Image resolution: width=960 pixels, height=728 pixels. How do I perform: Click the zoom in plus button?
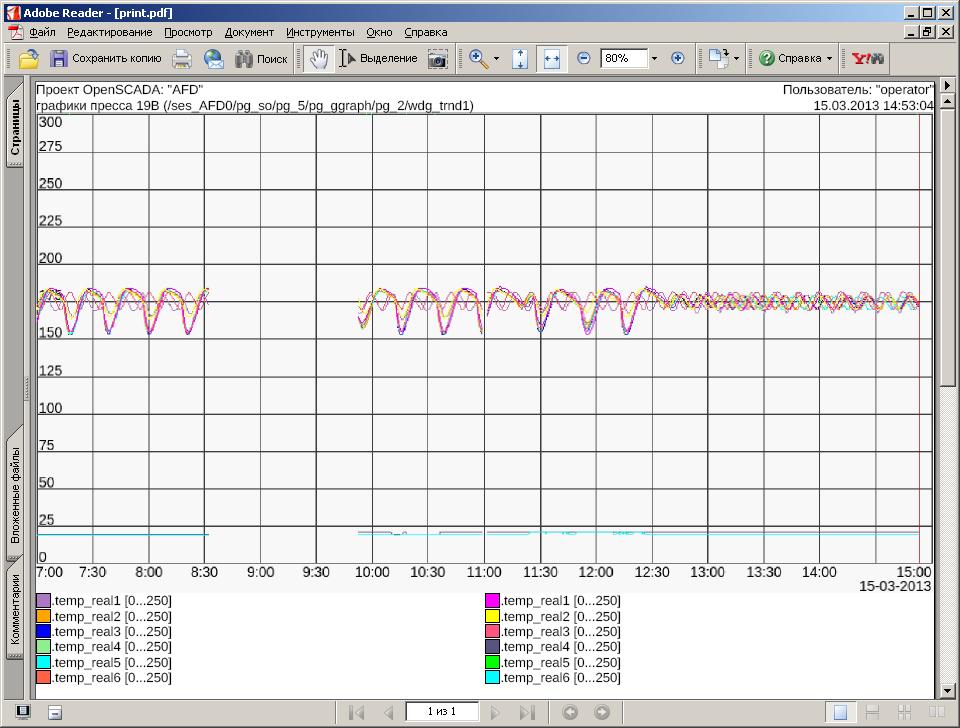pos(677,59)
